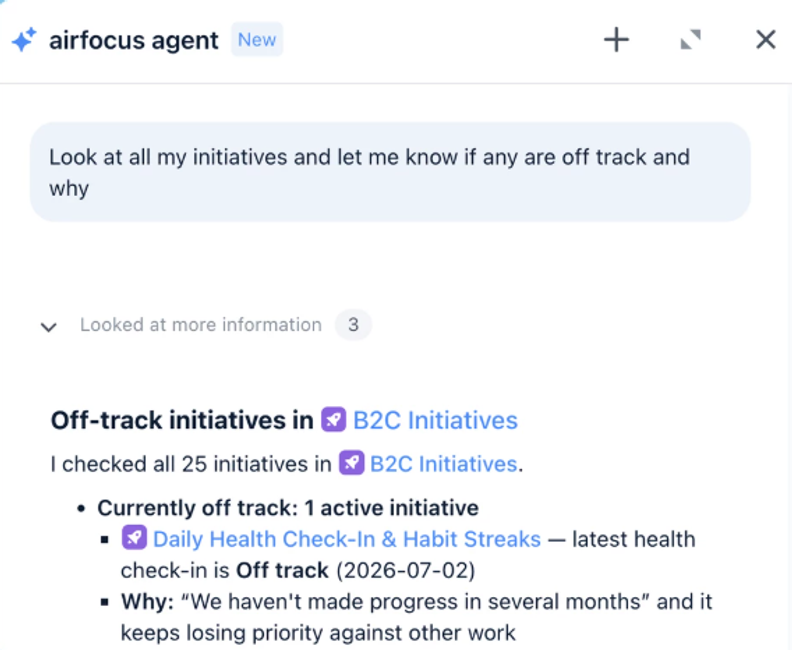The height and width of the screenshot is (650, 792).
Task: Open B2C Initiatives link in checked sentence
Action: click(x=443, y=464)
